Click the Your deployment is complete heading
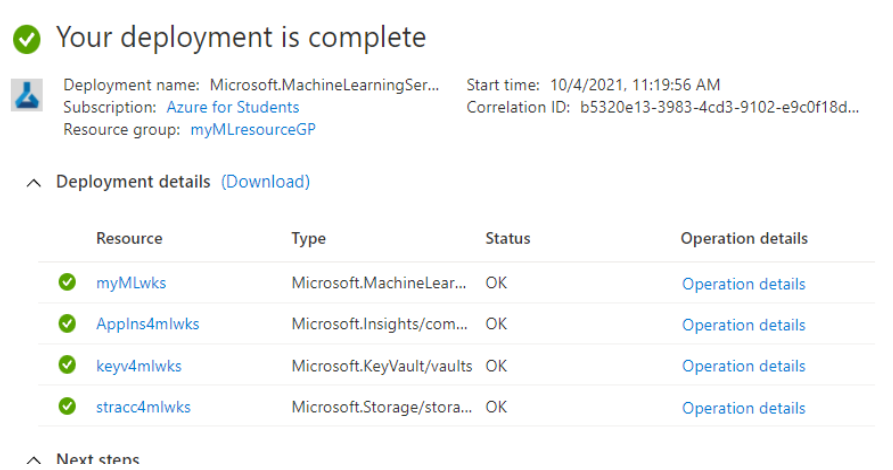 [241, 38]
